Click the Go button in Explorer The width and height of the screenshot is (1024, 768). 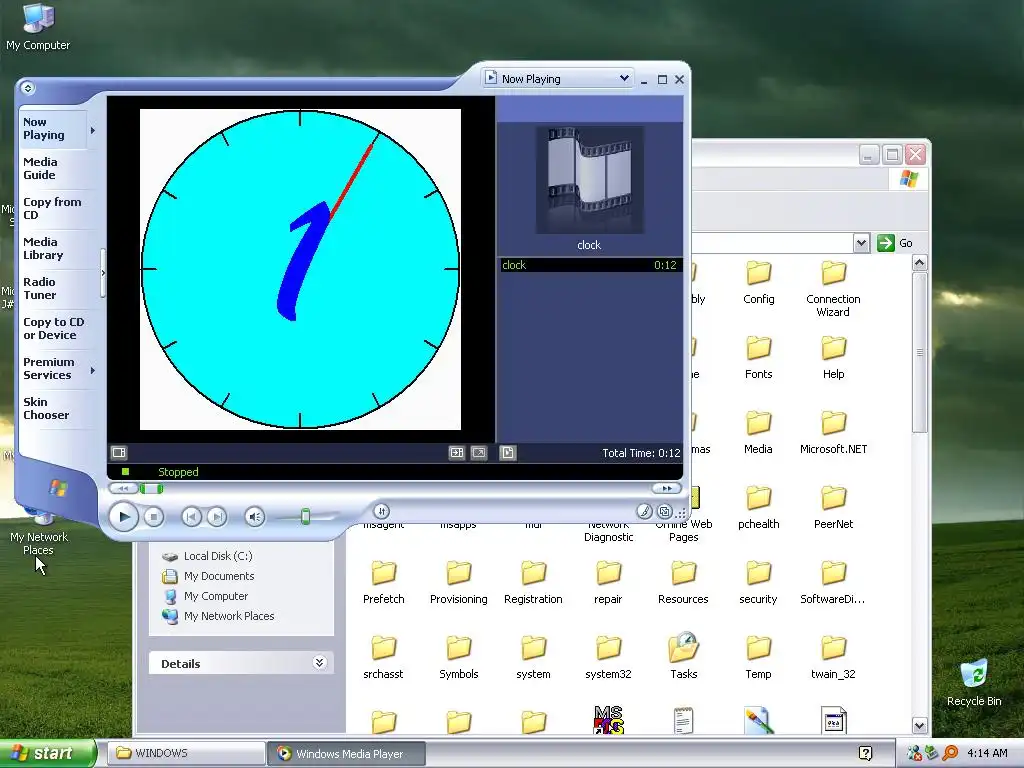(x=894, y=243)
